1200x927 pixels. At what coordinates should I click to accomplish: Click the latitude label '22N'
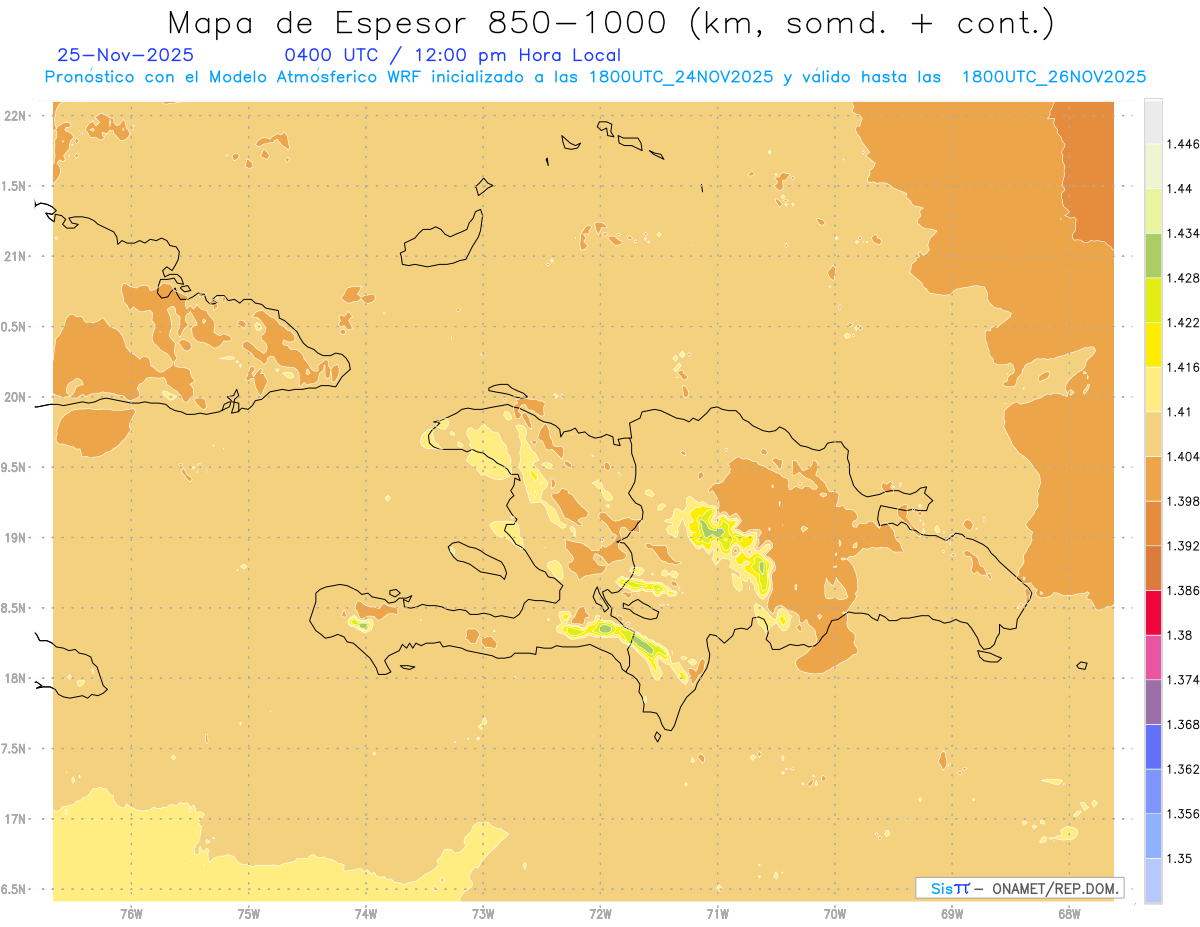pos(15,115)
